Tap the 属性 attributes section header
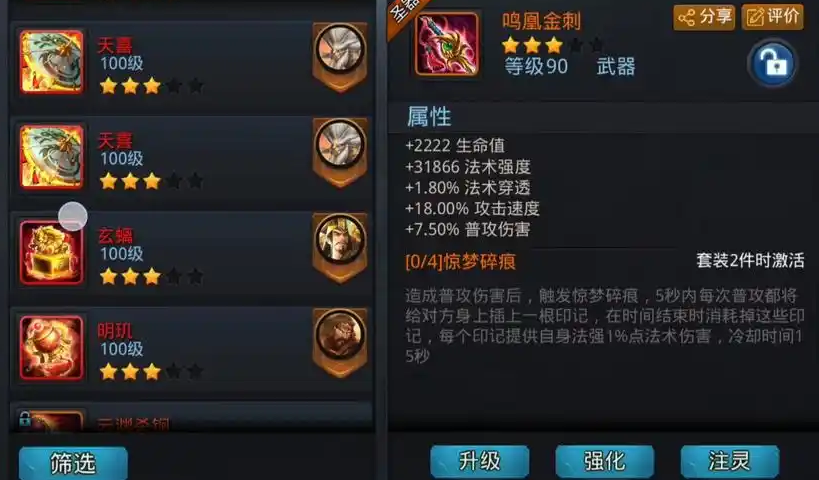This screenshot has height=480, width=819. coord(429,116)
